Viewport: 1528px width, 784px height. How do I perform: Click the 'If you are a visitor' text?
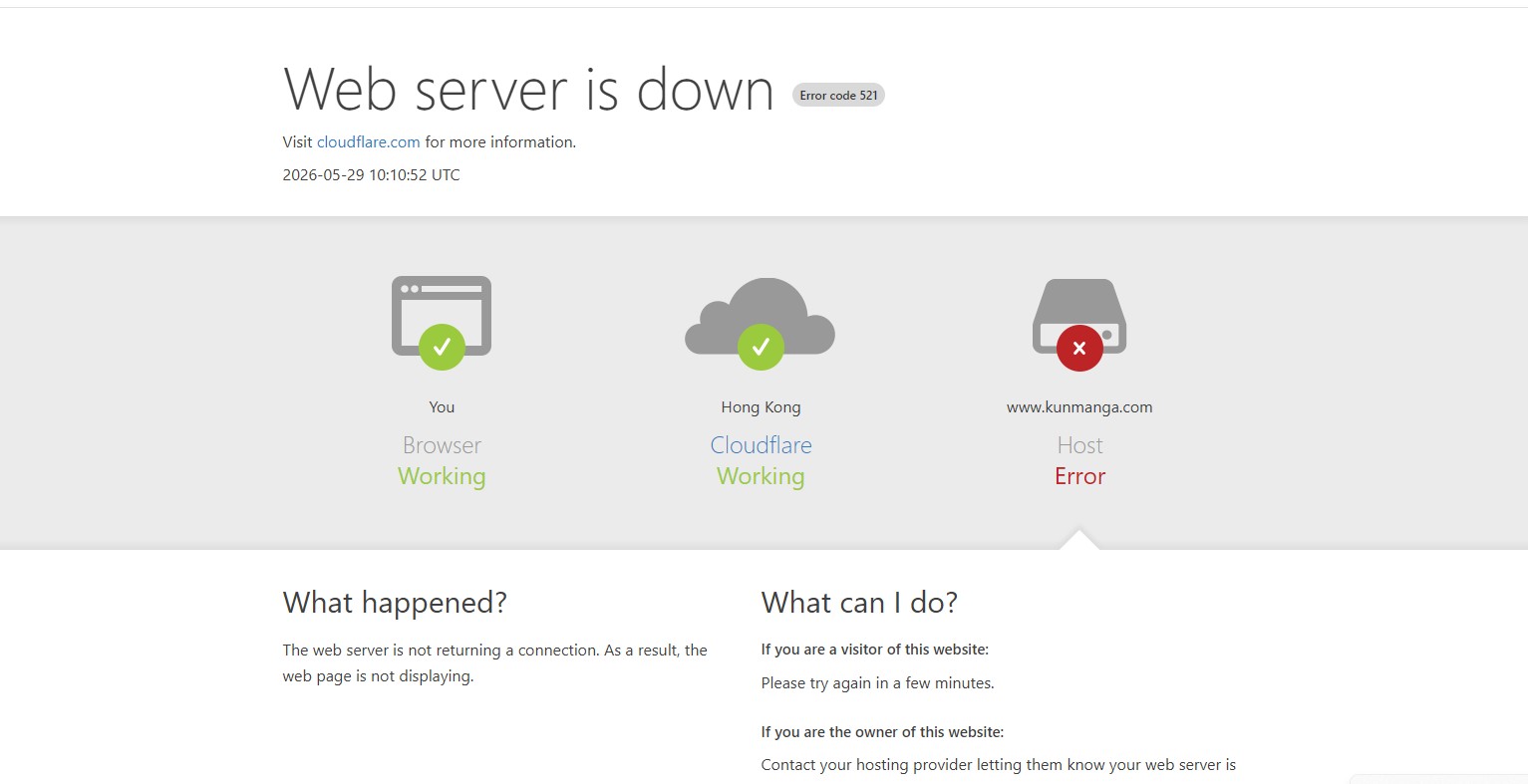pos(874,650)
